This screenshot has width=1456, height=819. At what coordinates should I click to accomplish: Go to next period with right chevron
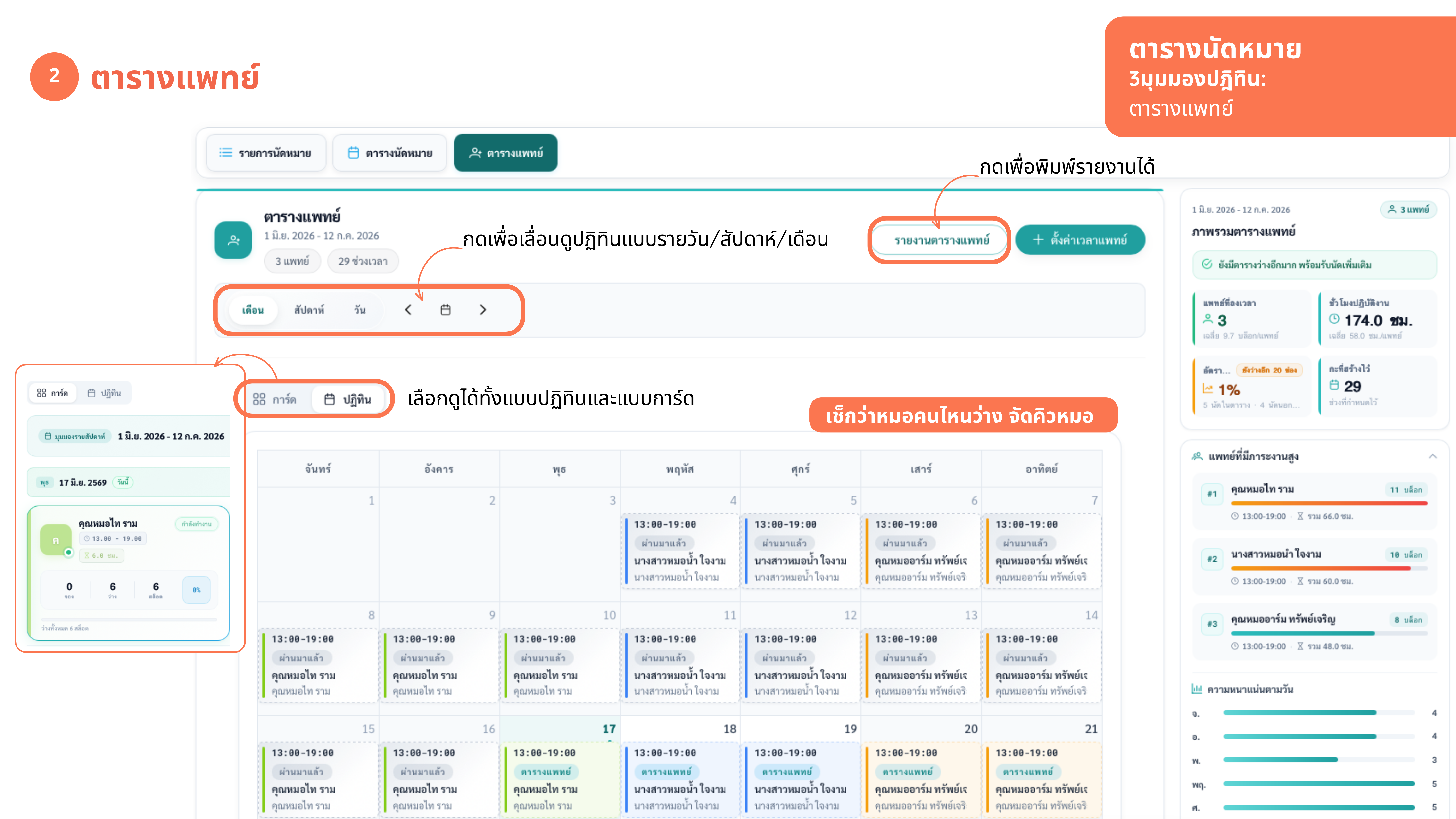point(483,310)
